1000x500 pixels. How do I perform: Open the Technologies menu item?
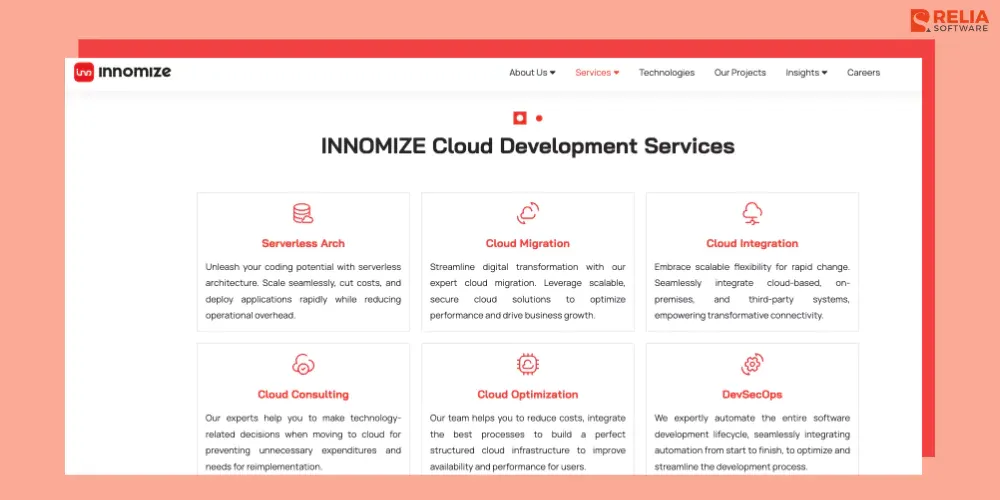666,73
